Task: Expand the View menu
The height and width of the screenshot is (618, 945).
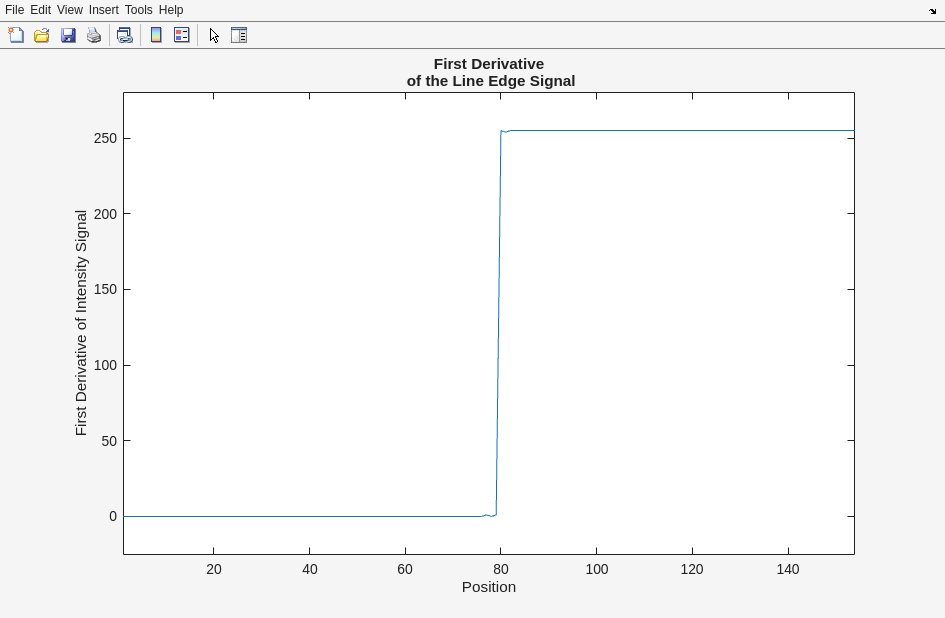Action: 69,10
